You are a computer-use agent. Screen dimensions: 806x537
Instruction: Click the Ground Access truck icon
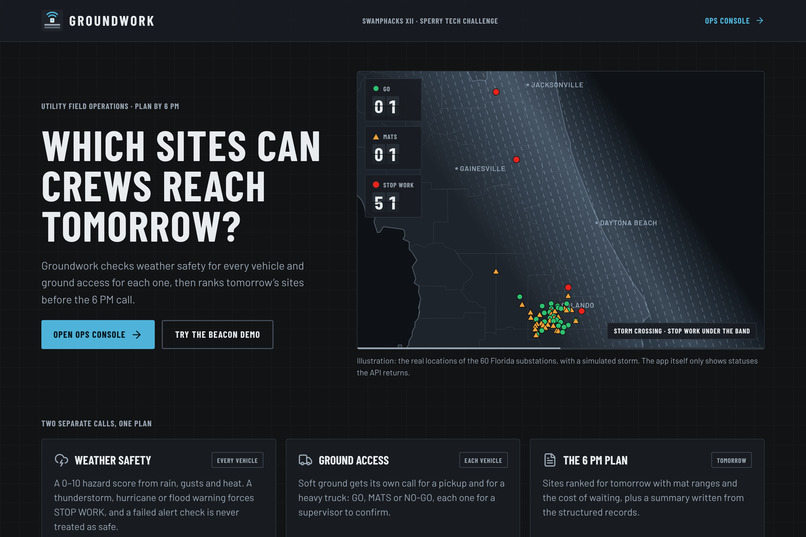tap(305, 460)
